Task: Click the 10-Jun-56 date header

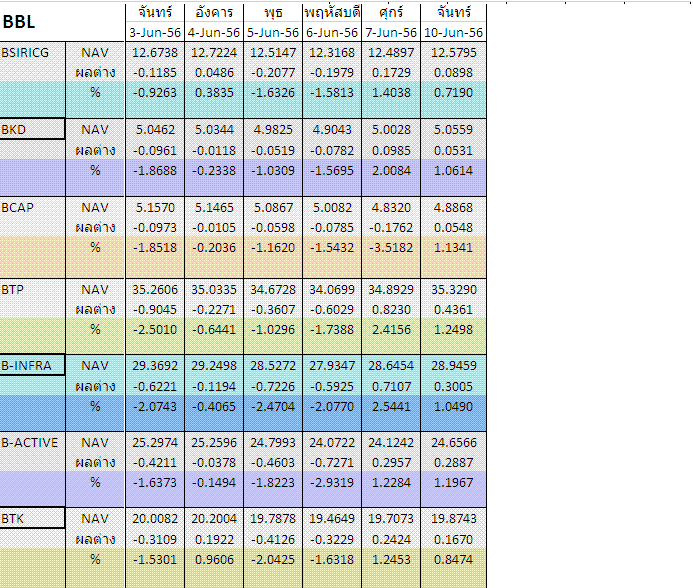Action: (453, 32)
